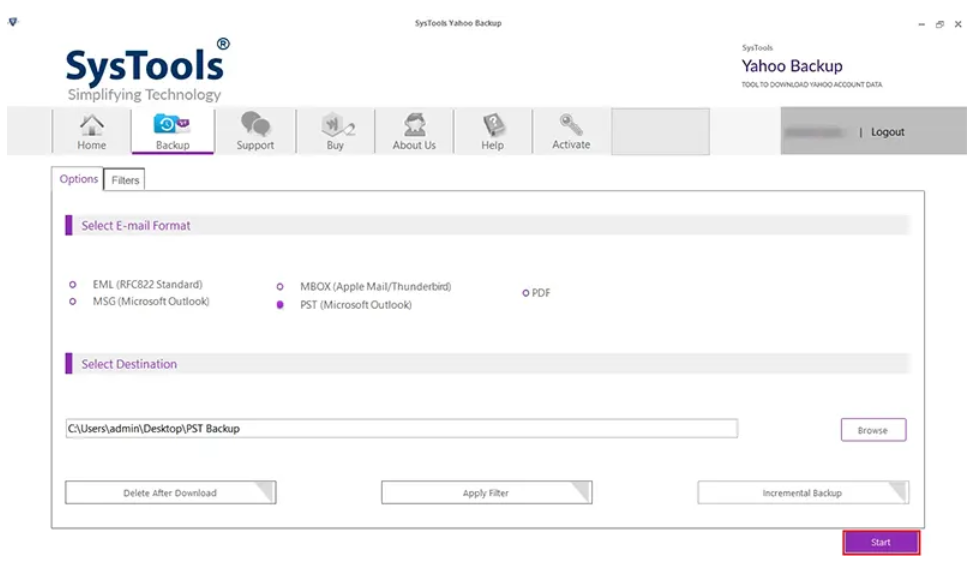Click the Buy cart icon
The width and height of the screenshot is (975, 571).
pos(336,131)
